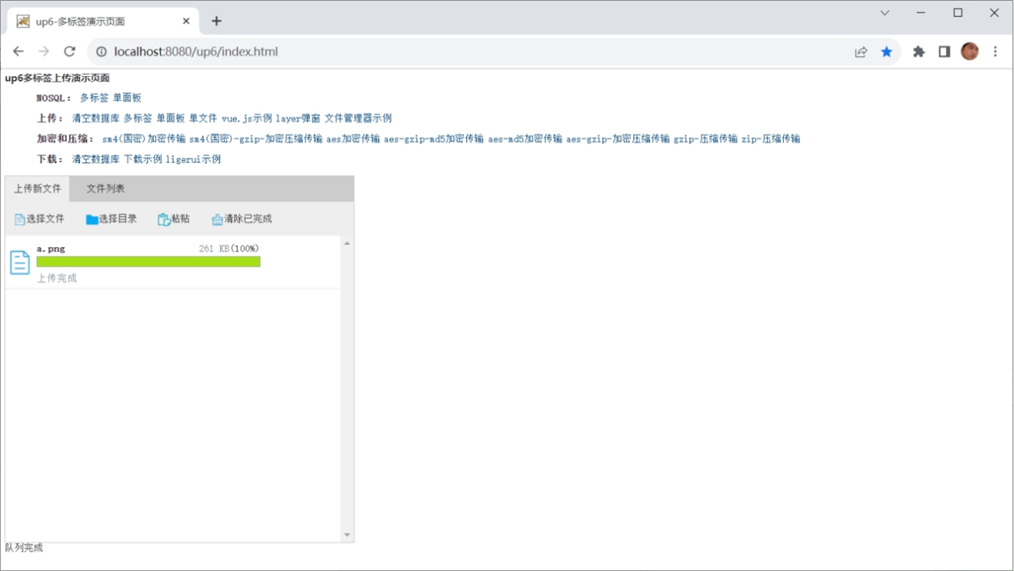Image resolution: width=1014 pixels, height=571 pixels.
Task: Open aes-gzip-加密压缩传输 link
Action: click(618, 138)
